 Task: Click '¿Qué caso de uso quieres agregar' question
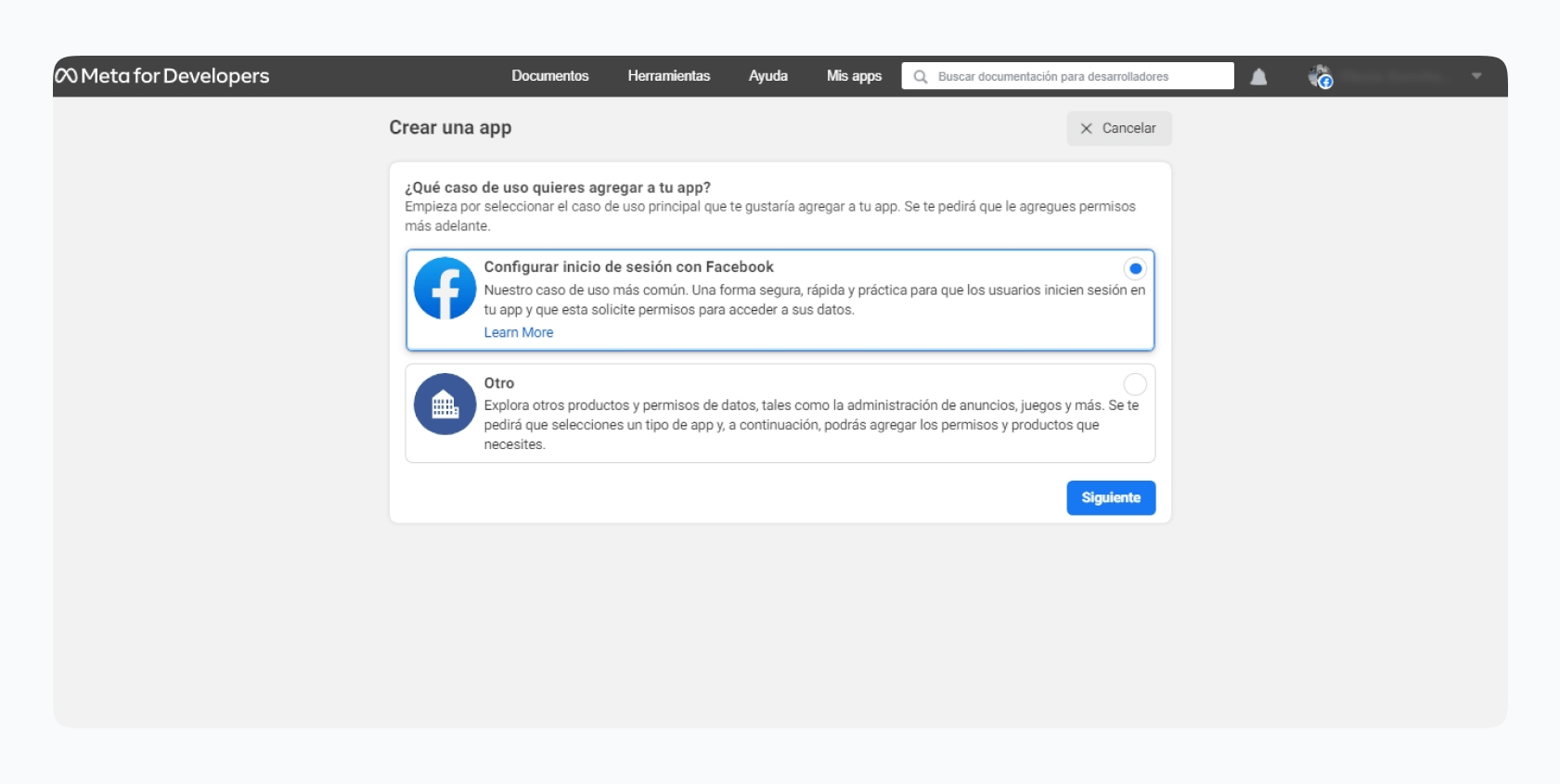click(558, 187)
